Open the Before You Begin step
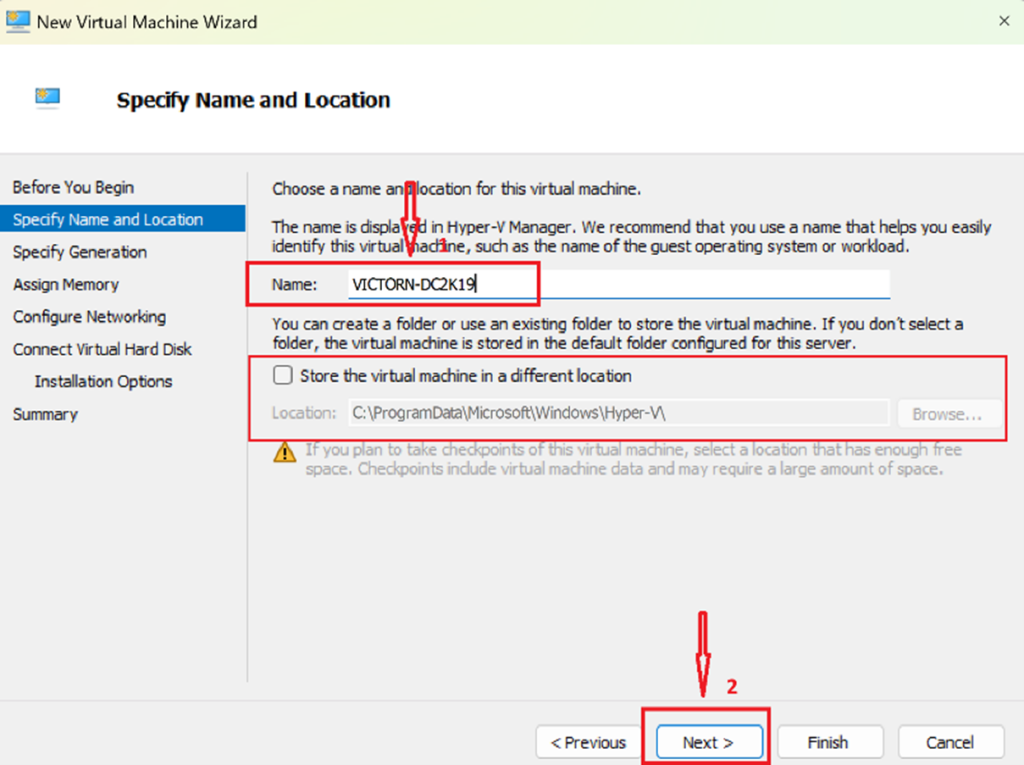This screenshot has width=1024, height=765. (x=73, y=187)
